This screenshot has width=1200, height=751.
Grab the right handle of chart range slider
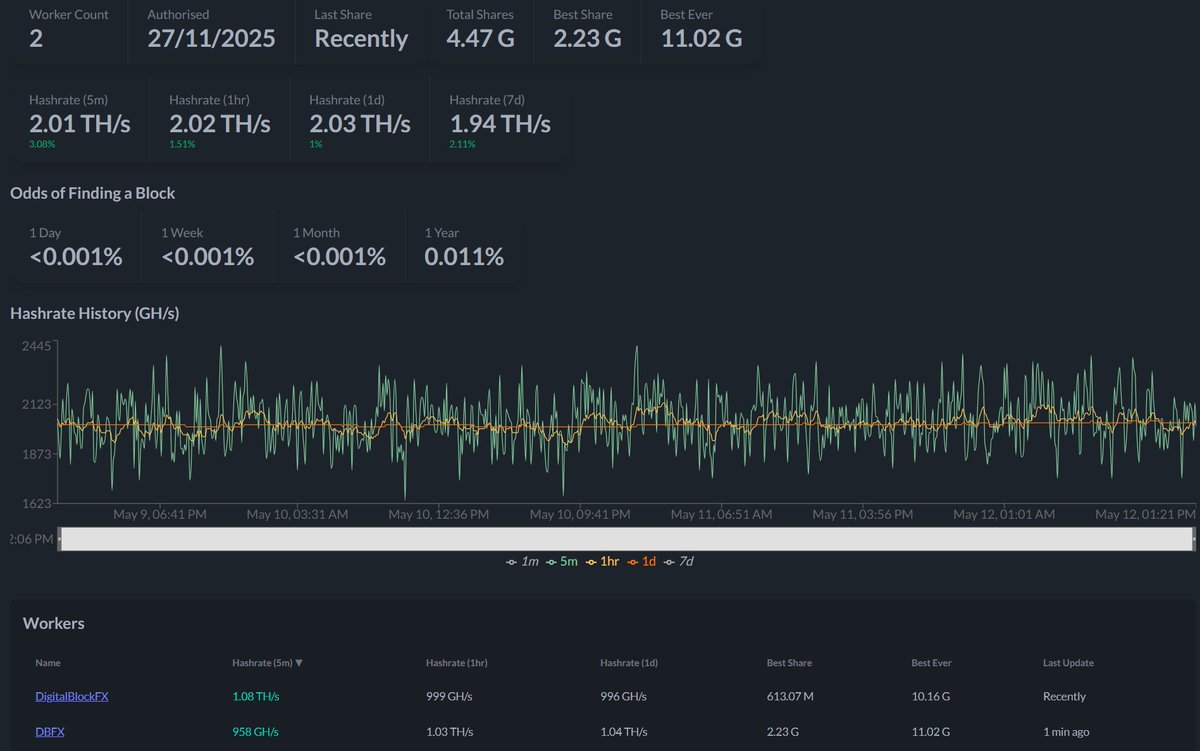(1194, 538)
